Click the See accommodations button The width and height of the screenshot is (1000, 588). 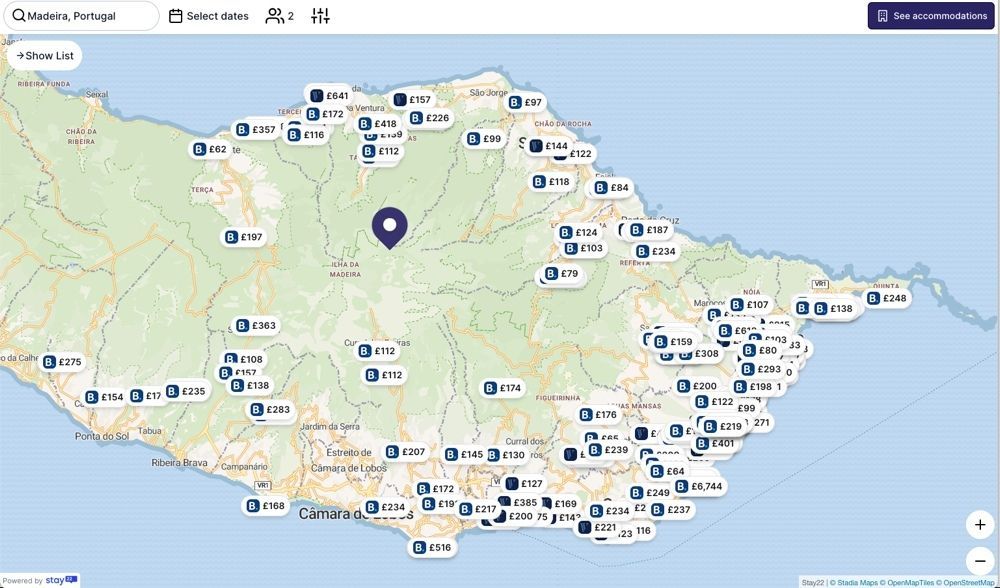[x=931, y=16]
